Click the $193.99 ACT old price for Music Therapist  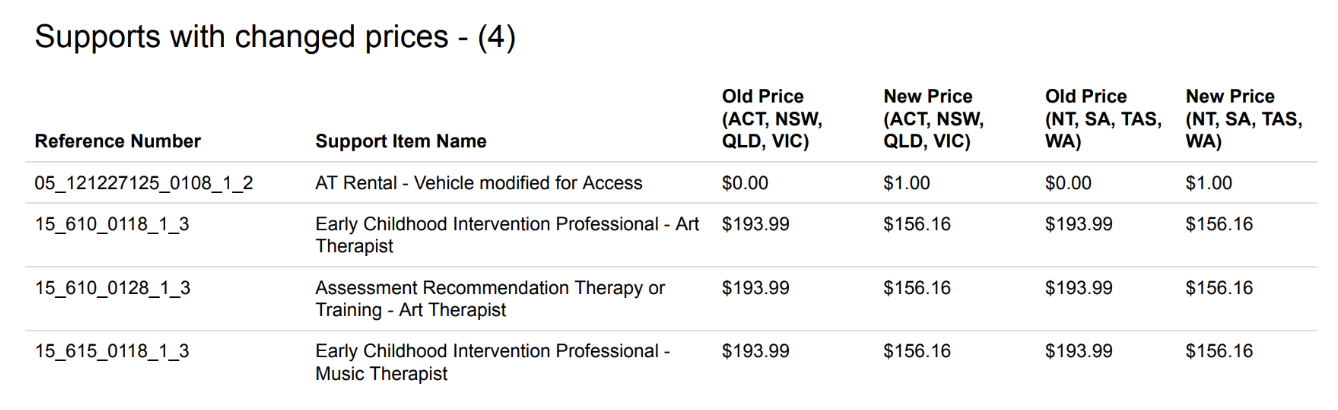click(x=755, y=352)
